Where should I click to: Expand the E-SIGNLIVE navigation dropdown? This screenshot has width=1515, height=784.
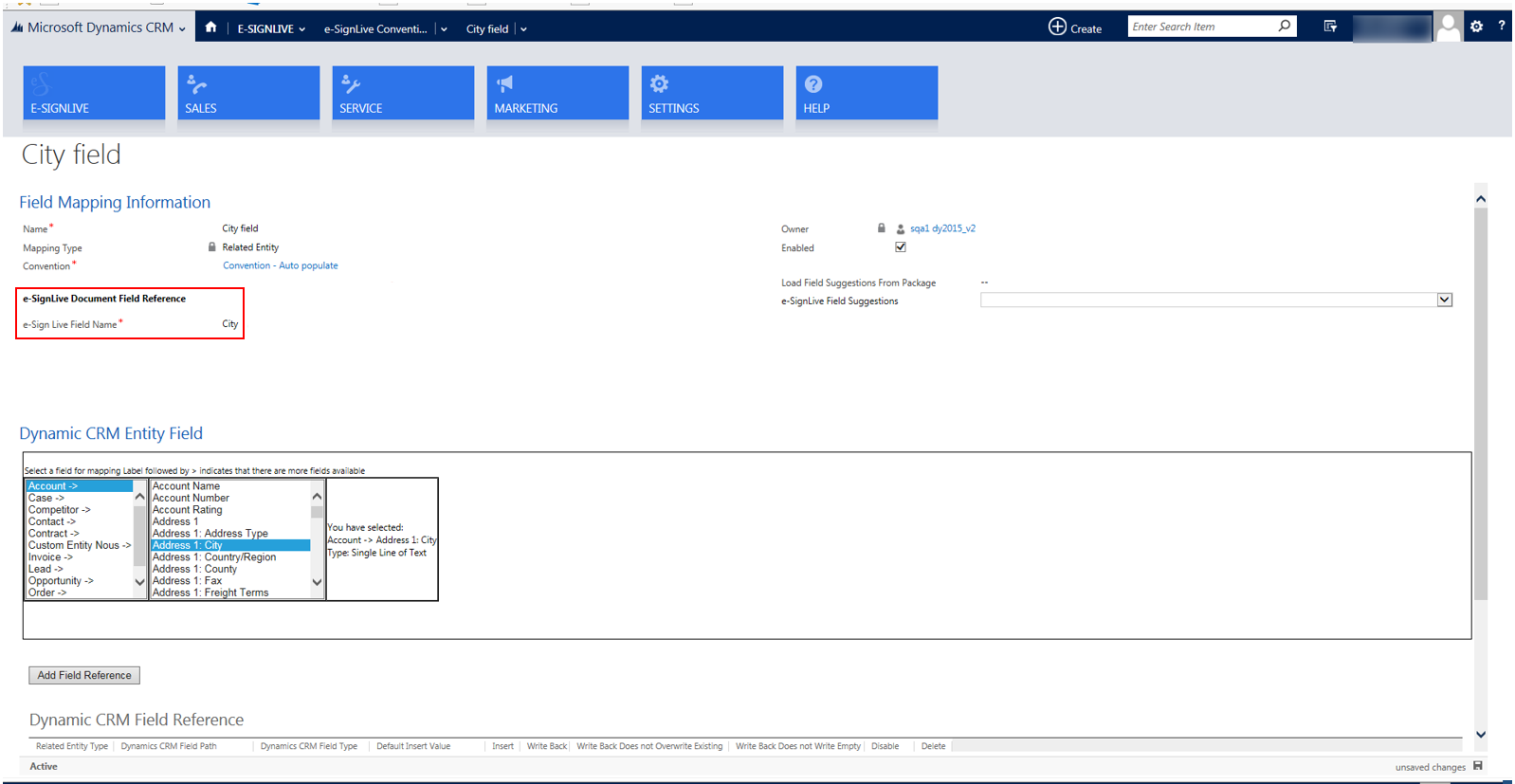[x=302, y=29]
